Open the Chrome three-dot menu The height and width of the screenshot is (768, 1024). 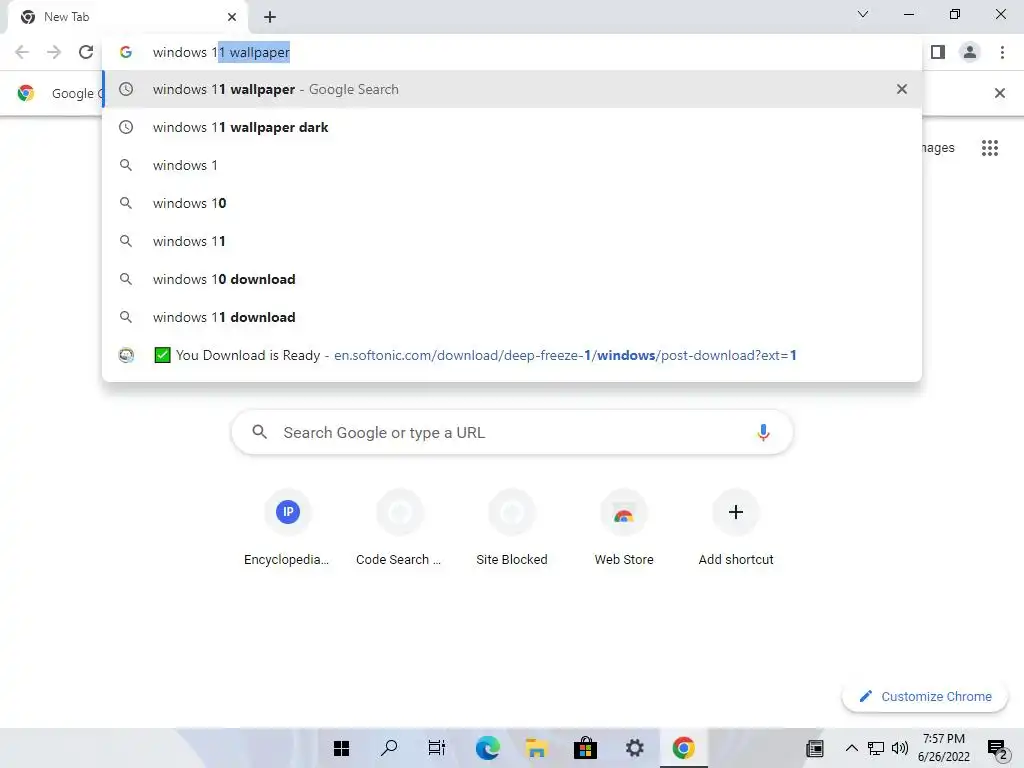coord(1002,52)
